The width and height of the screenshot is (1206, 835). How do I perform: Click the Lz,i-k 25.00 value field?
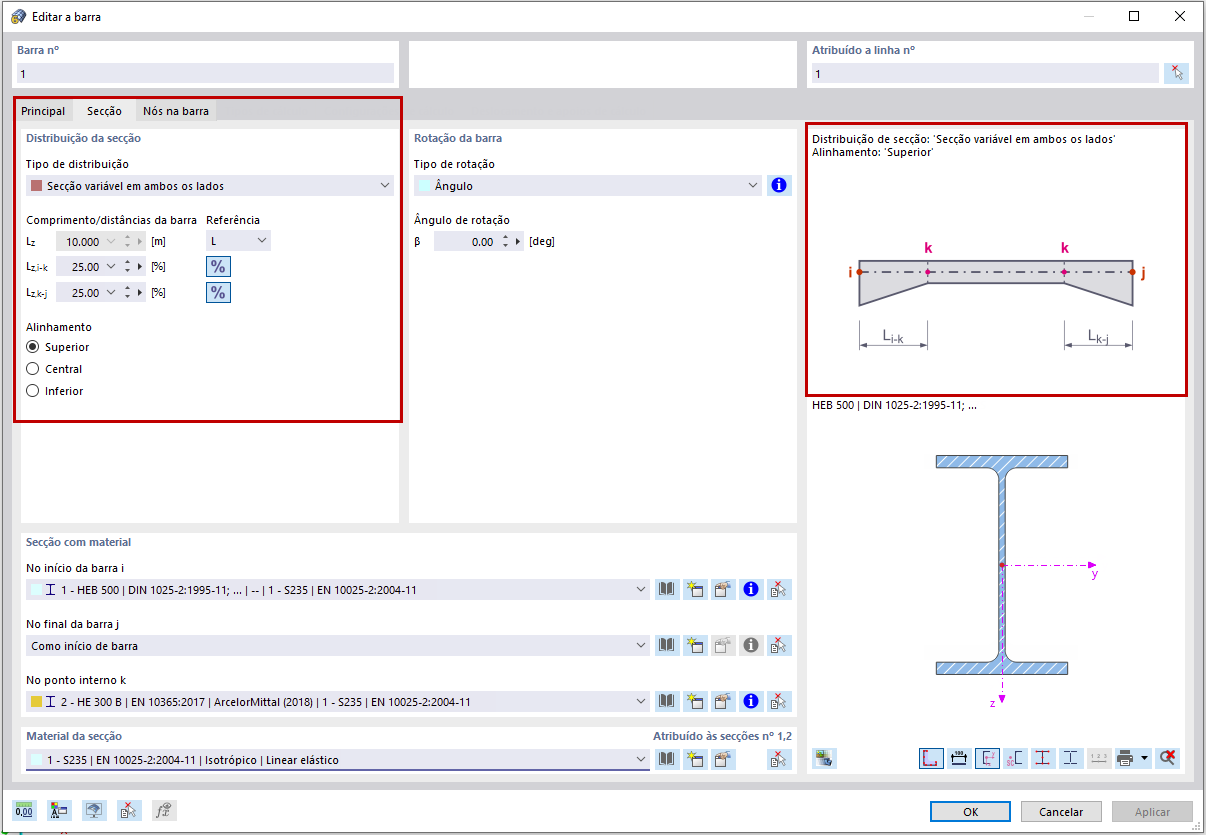pos(79,267)
